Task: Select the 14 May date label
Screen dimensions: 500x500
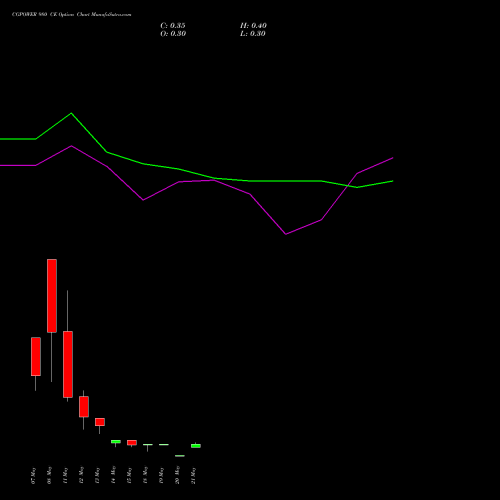Action: point(113,476)
